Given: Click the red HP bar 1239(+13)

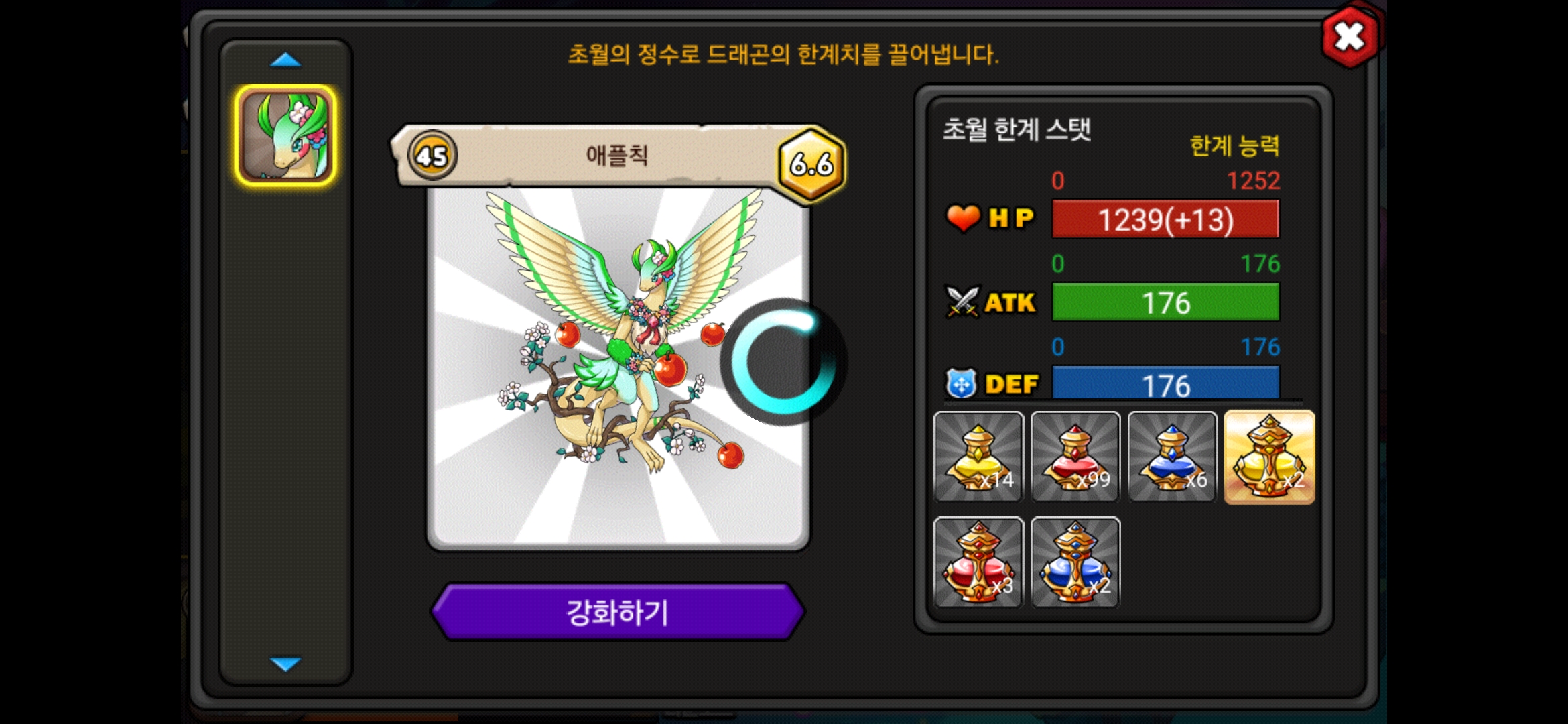Looking at the screenshot, I should (x=1165, y=219).
